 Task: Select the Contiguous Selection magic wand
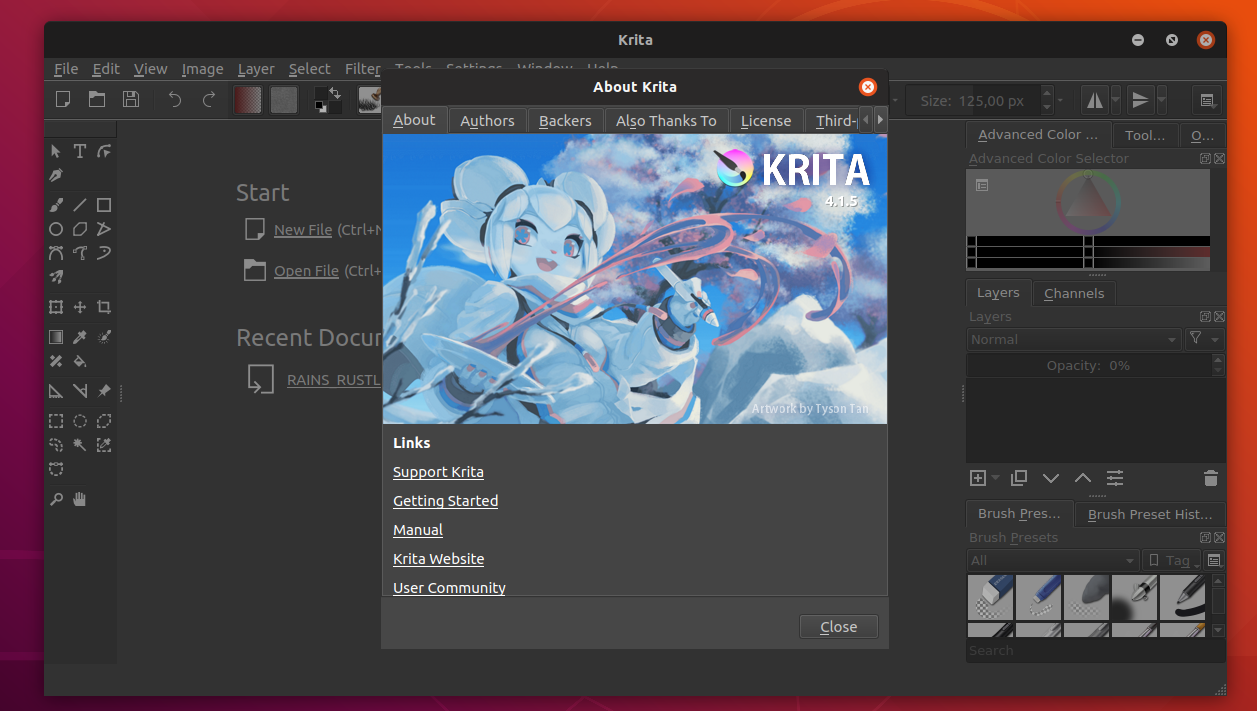point(80,445)
